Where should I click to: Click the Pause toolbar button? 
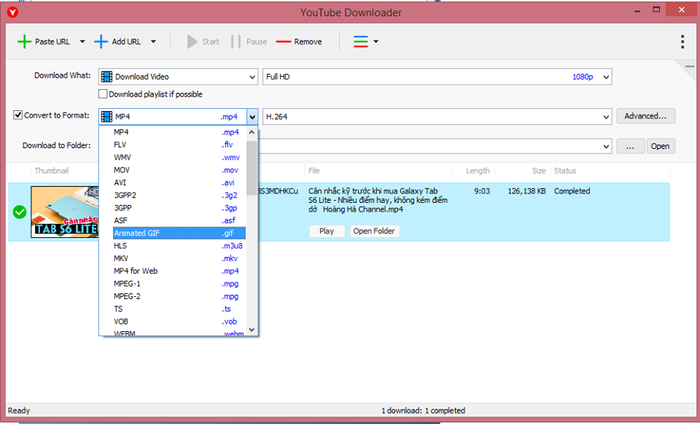249,42
